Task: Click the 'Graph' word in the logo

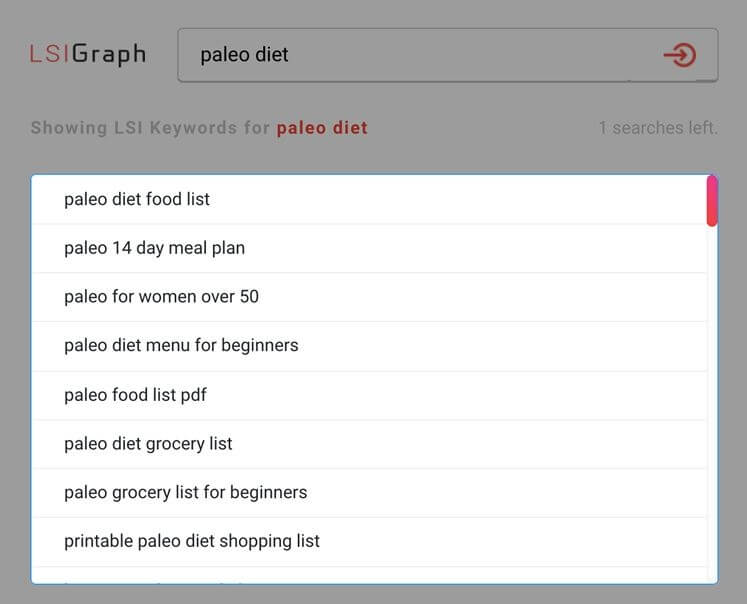Action: click(x=109, y=54)
